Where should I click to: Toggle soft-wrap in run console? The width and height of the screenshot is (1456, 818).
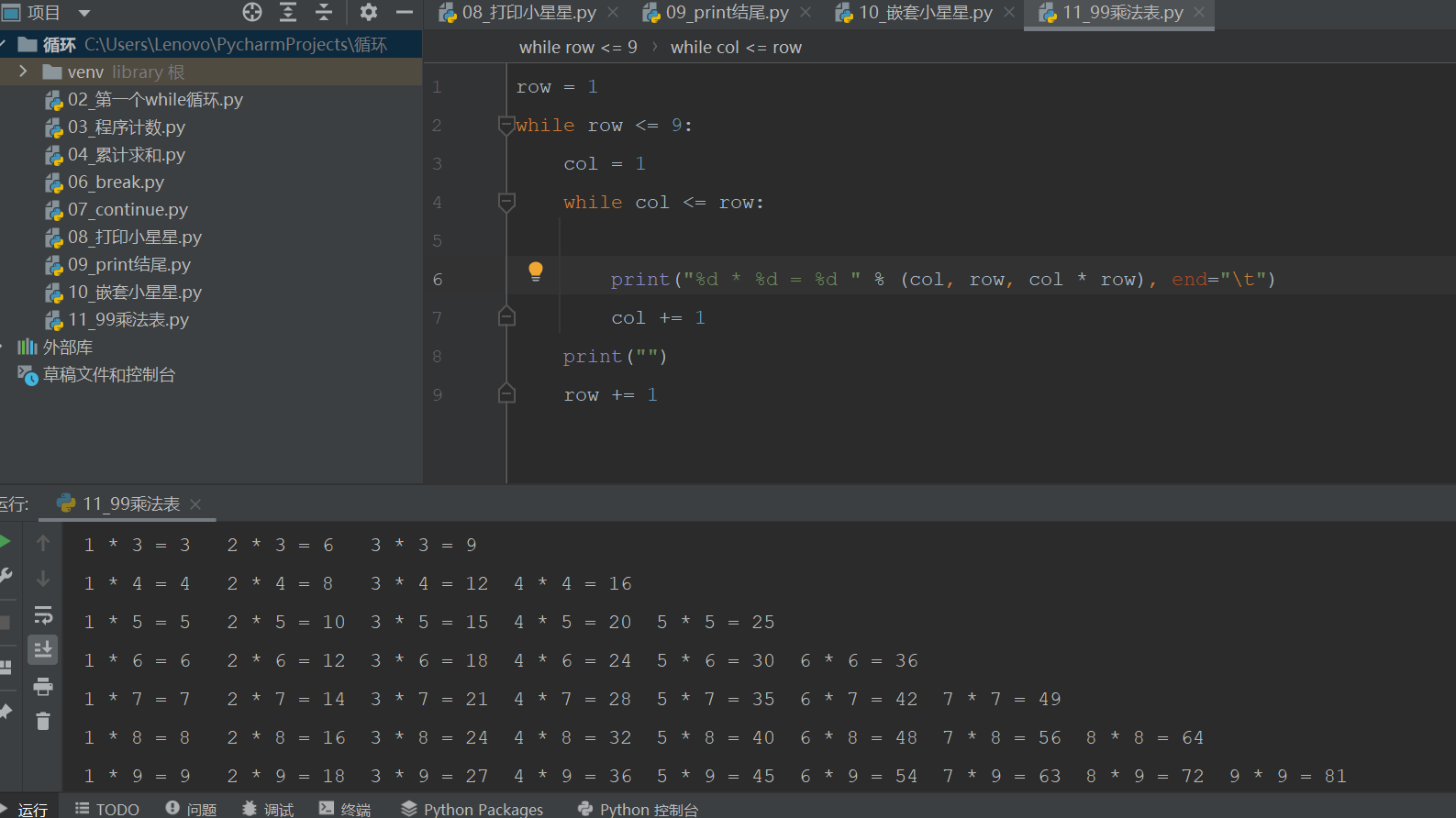point(43,614)
